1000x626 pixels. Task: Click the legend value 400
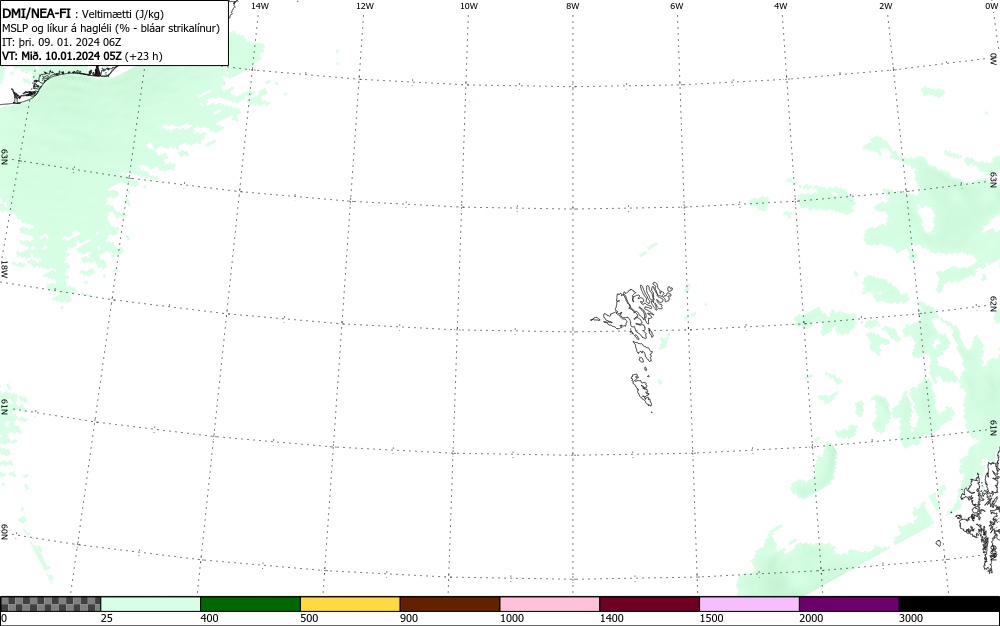click(x=209, y=618)
